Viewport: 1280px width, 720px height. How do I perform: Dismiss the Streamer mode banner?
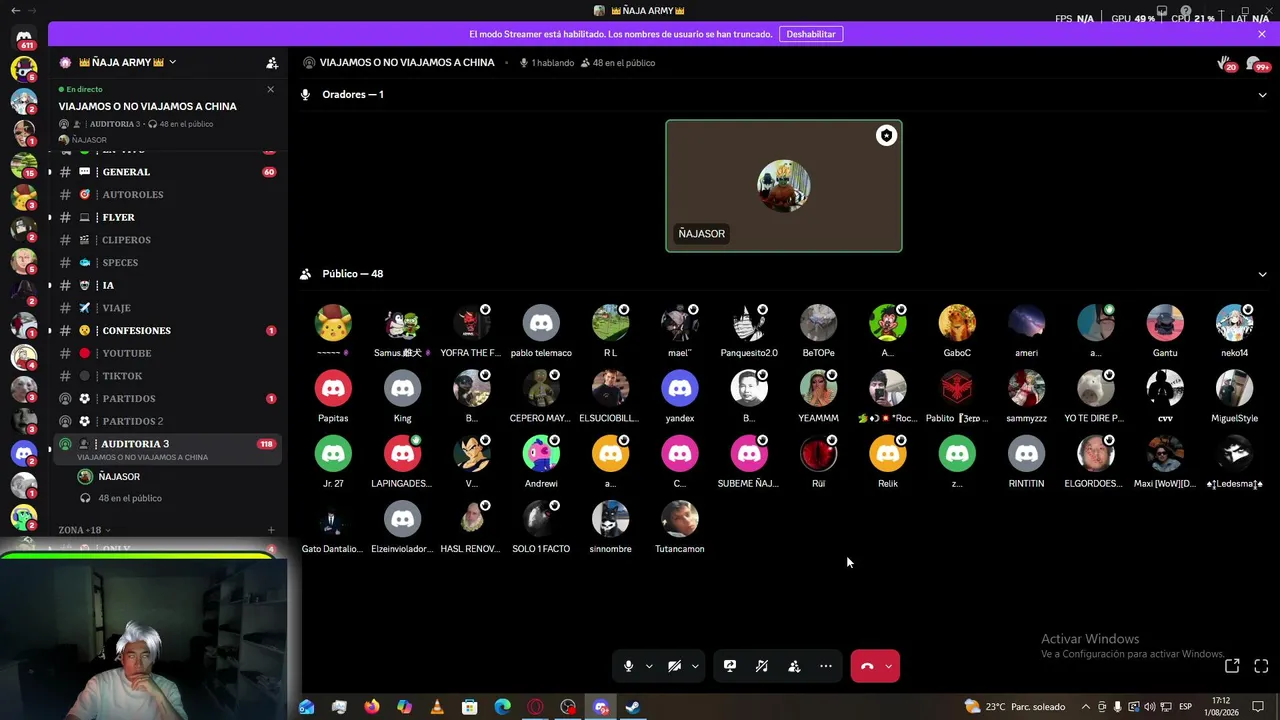pos(1262,34)
